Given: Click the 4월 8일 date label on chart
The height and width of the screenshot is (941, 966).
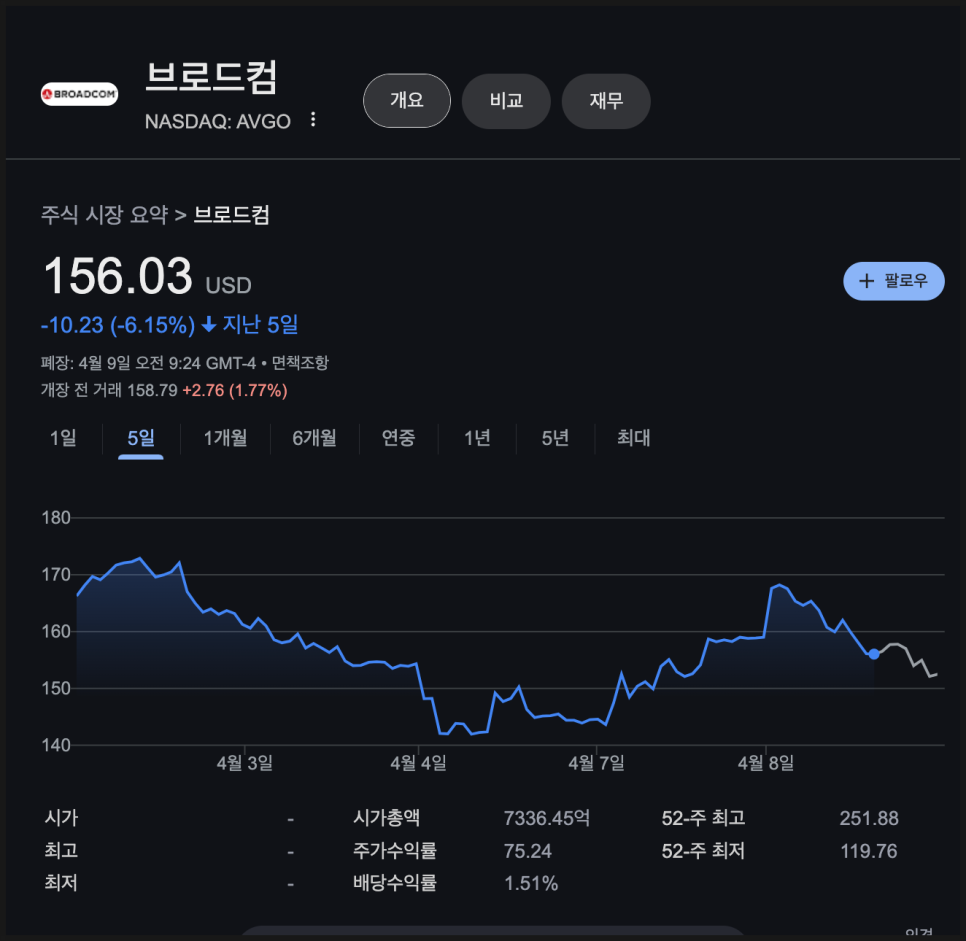Looking at the screenshot, I should click(x=766, y=764).
